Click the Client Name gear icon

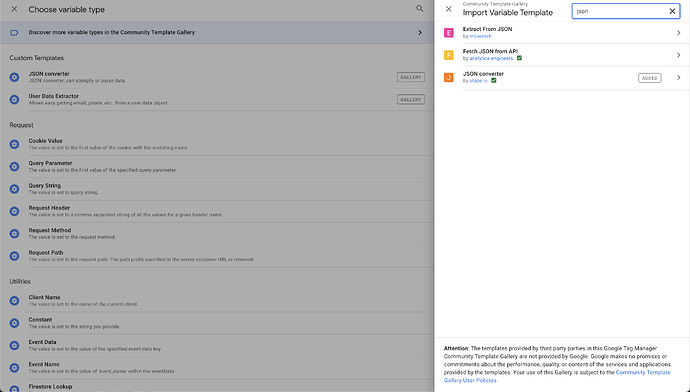[14, 301]
